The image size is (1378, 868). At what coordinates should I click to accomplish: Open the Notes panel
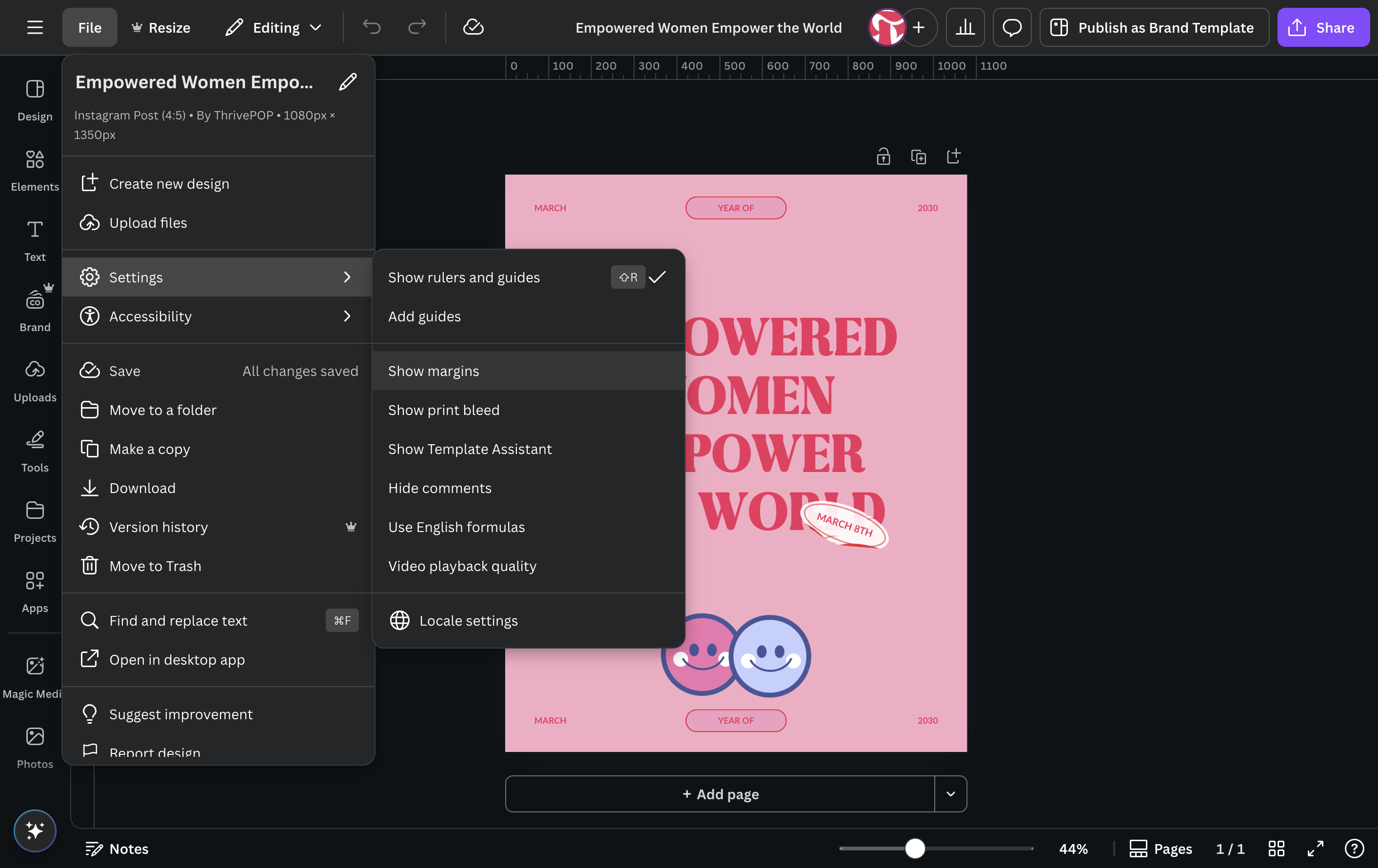(117, 848)
